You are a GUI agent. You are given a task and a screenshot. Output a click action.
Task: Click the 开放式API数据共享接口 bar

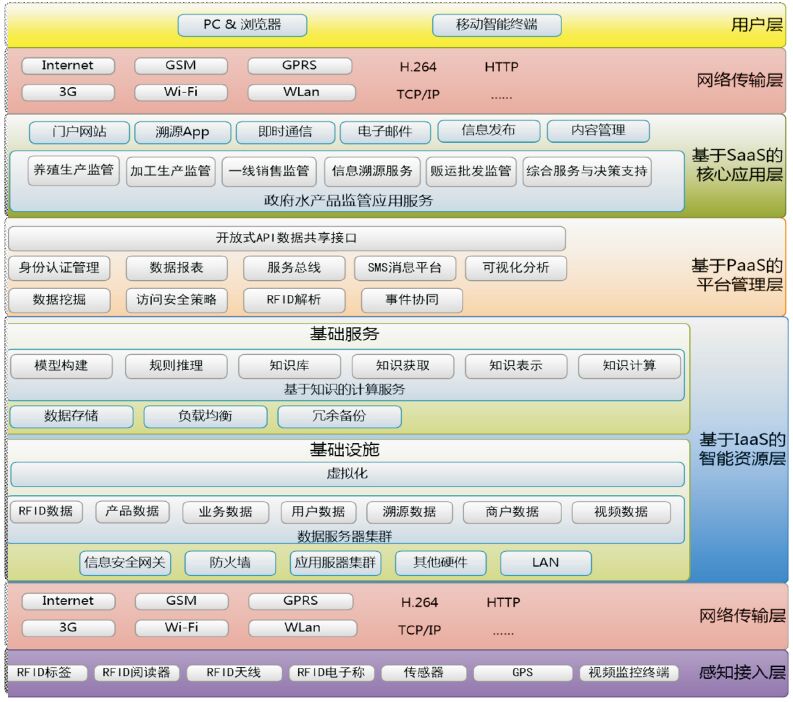point(286,238)
